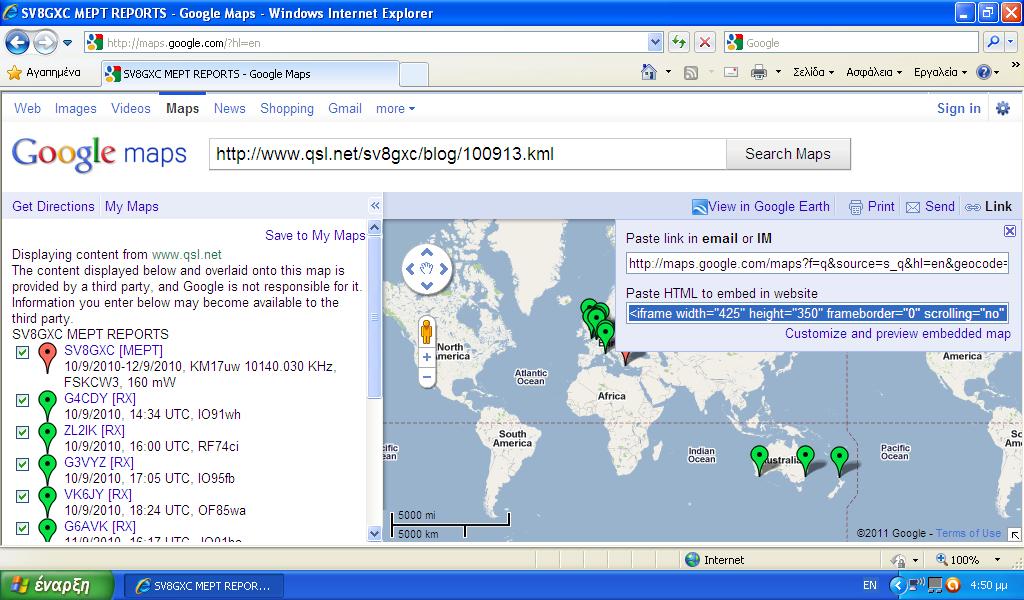Expand the address bar history dropdown

[x=656, y=43]
